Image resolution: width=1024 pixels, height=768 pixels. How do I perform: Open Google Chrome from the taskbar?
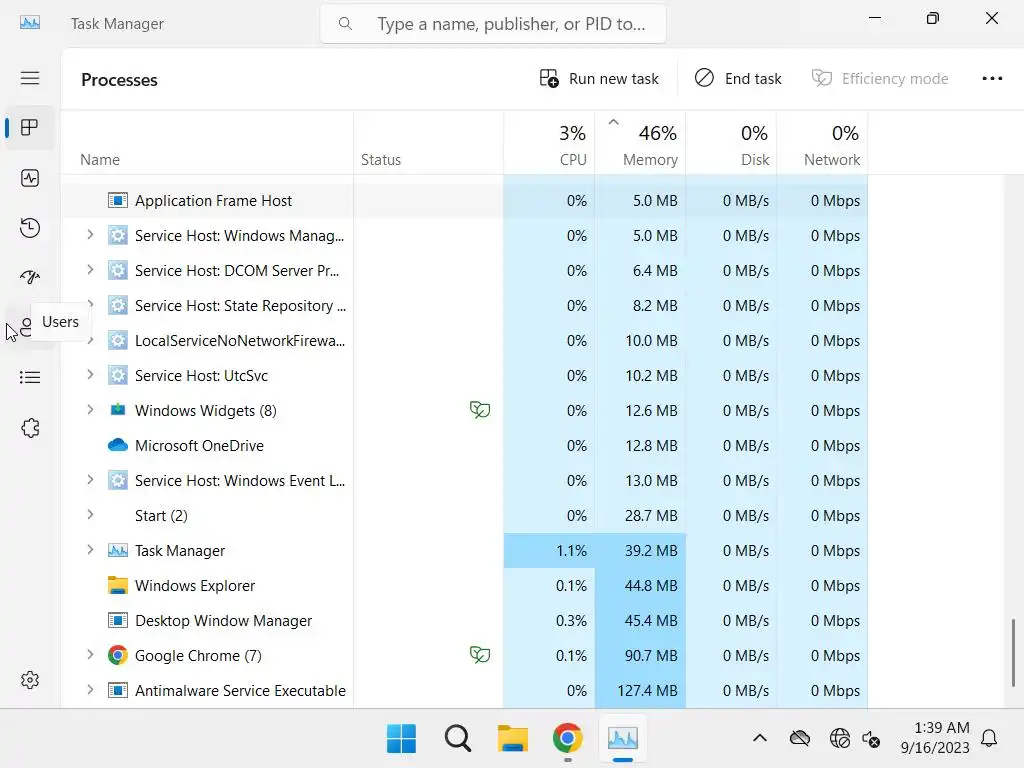coord(568,739)
